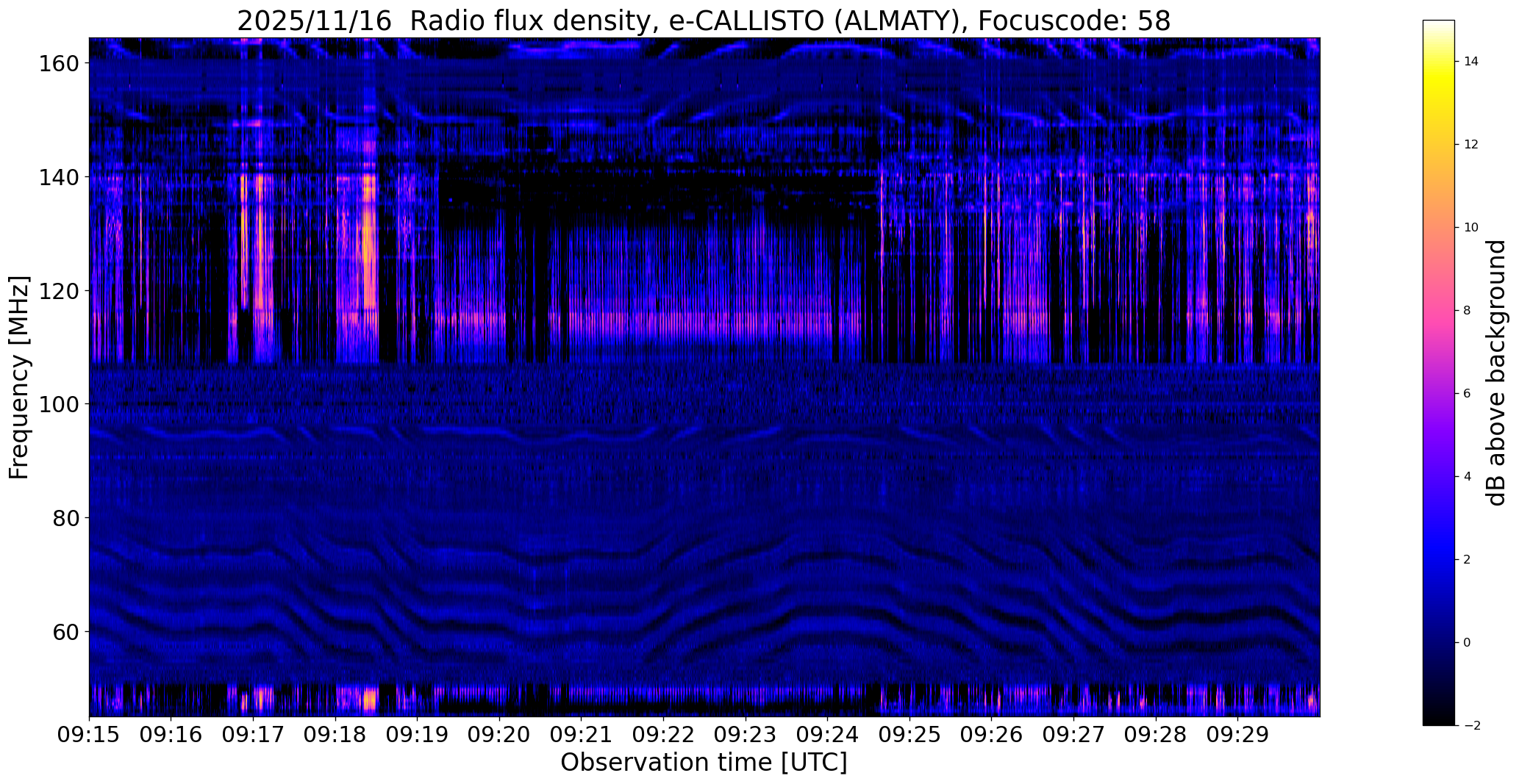Click the 100 frequency tick label
Screen dimensions: 1519x784
pos(59,404)
